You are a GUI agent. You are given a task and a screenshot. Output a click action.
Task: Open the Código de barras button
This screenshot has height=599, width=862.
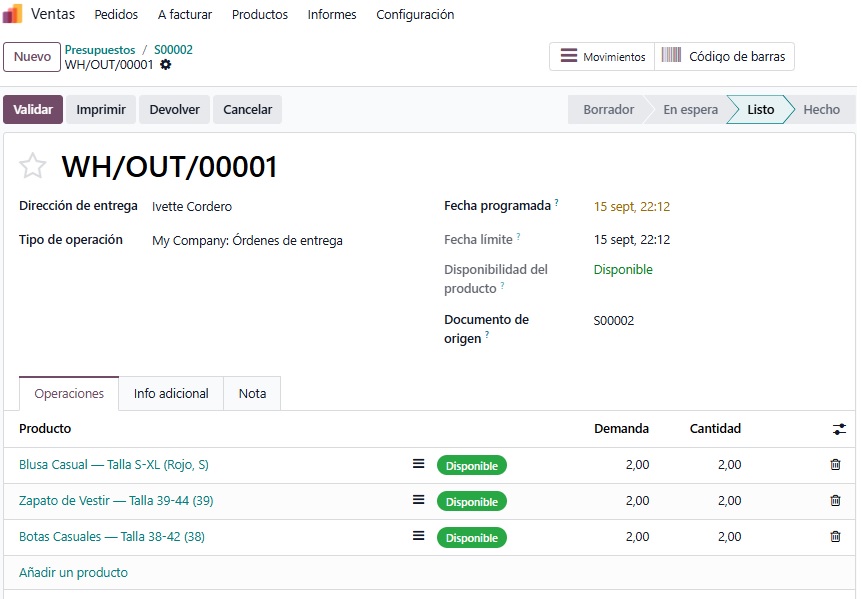(x=724, y=57)
